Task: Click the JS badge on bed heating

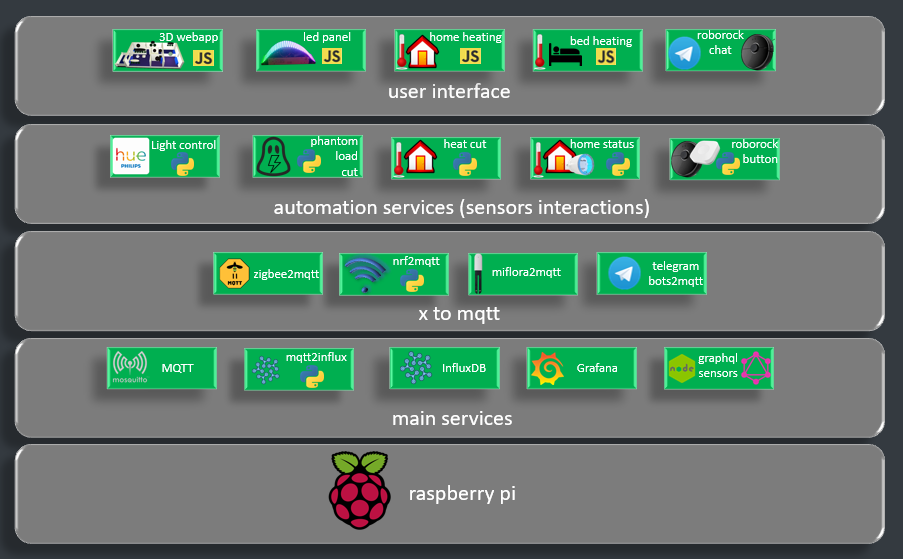Action: pyautogui.click(x=606, y=56)
